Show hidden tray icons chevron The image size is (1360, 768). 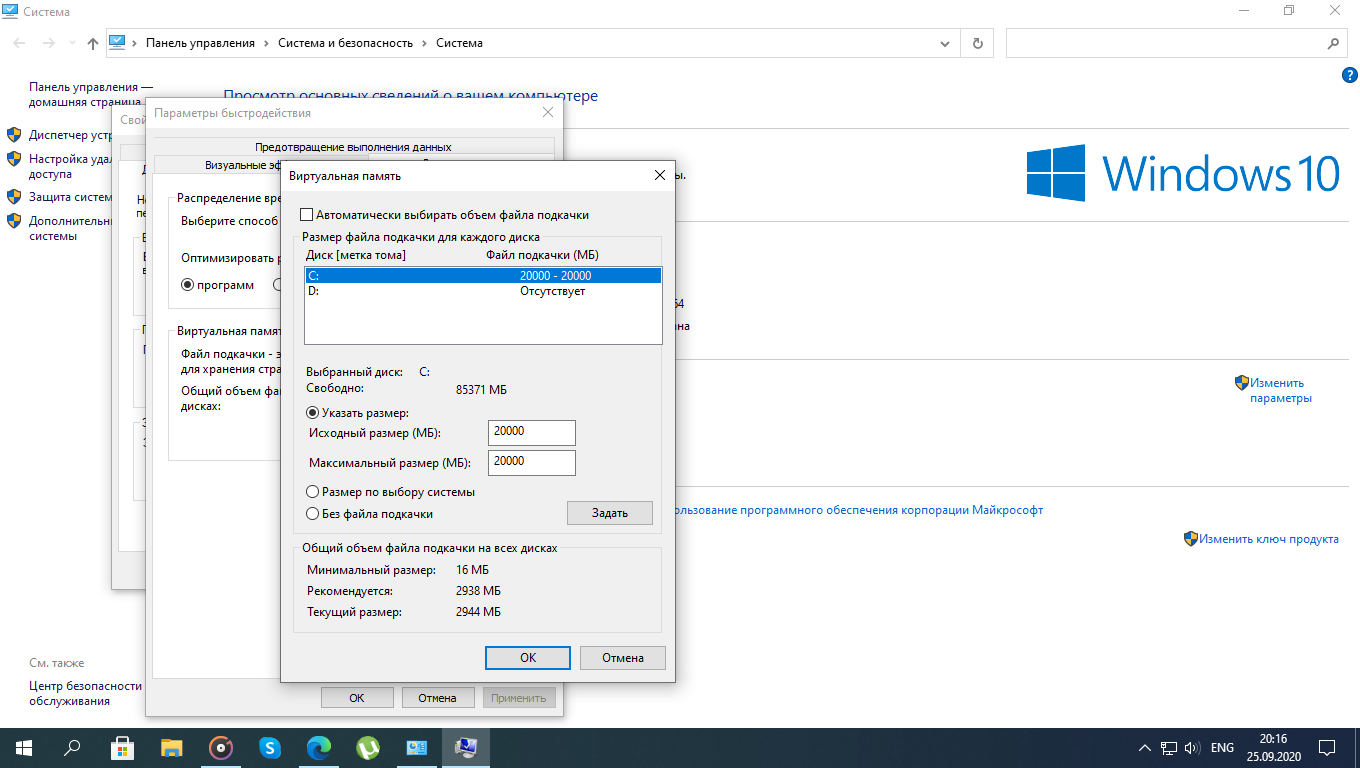pyautogui.click(x=1145, y=747)
